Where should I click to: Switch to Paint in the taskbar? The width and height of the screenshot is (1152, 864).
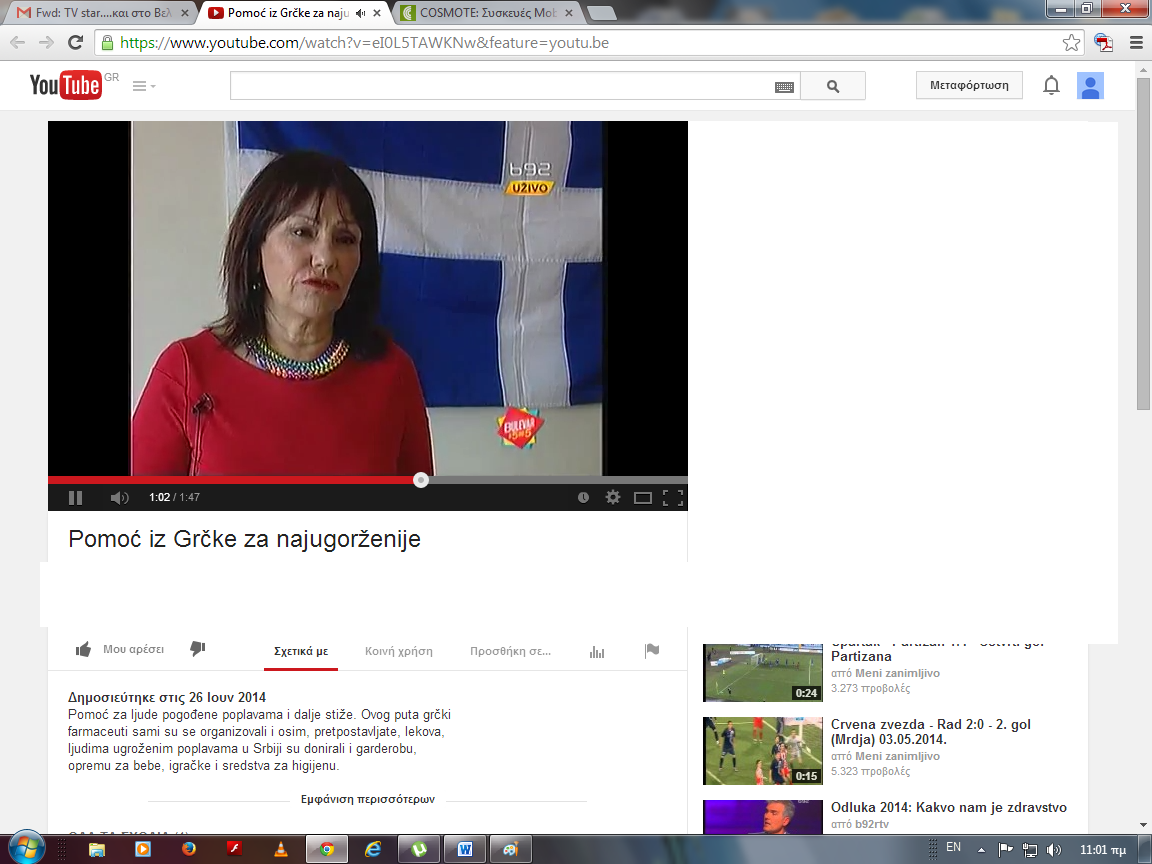(511, 850)
